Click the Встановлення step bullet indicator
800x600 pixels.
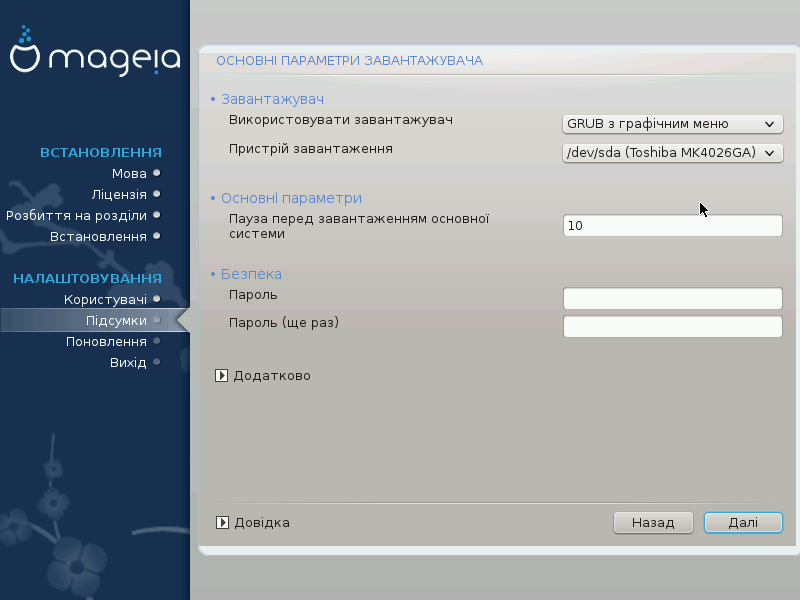157,236
